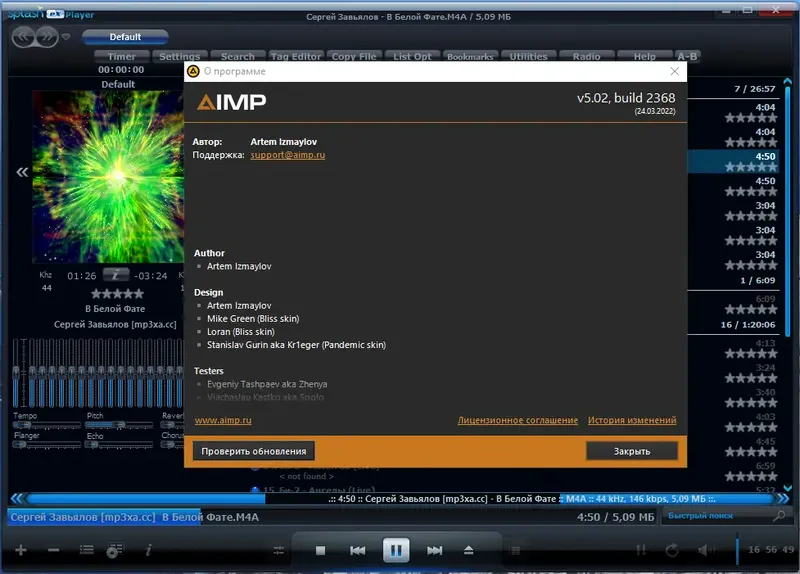
Task: Click the left double-arrow at seek bar start
Action: 16,498
